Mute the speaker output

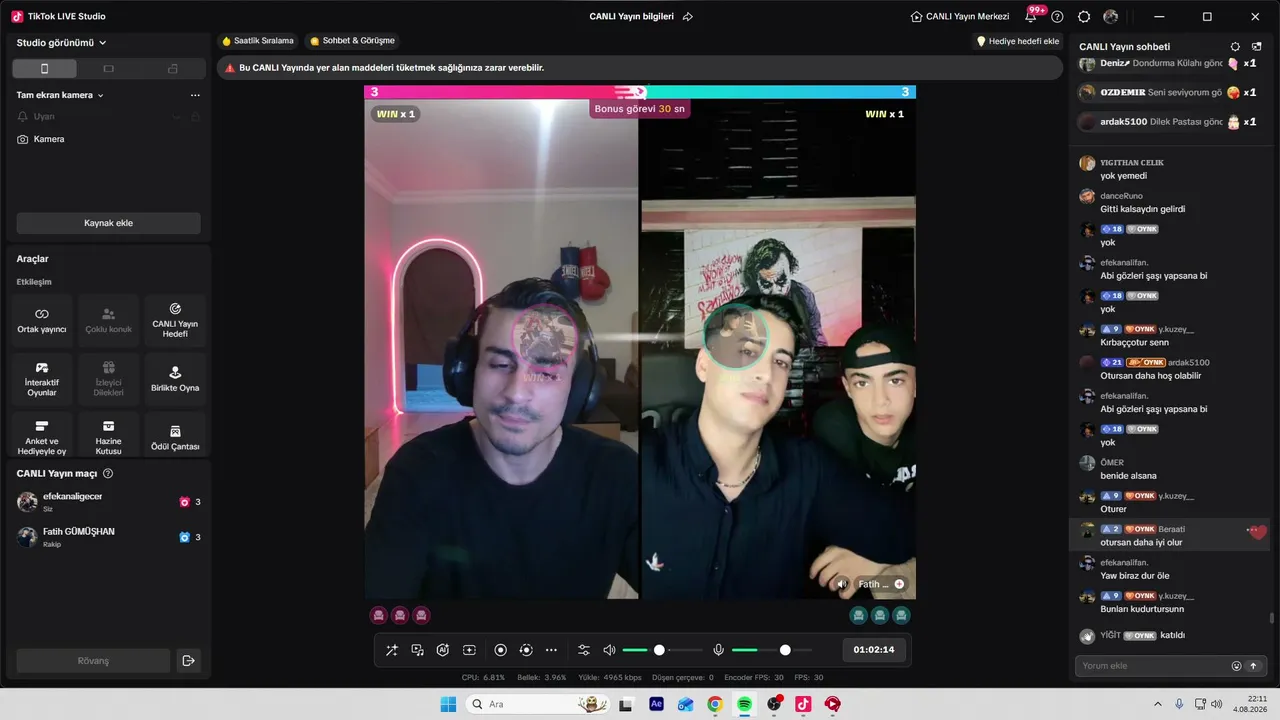[609, 650]
